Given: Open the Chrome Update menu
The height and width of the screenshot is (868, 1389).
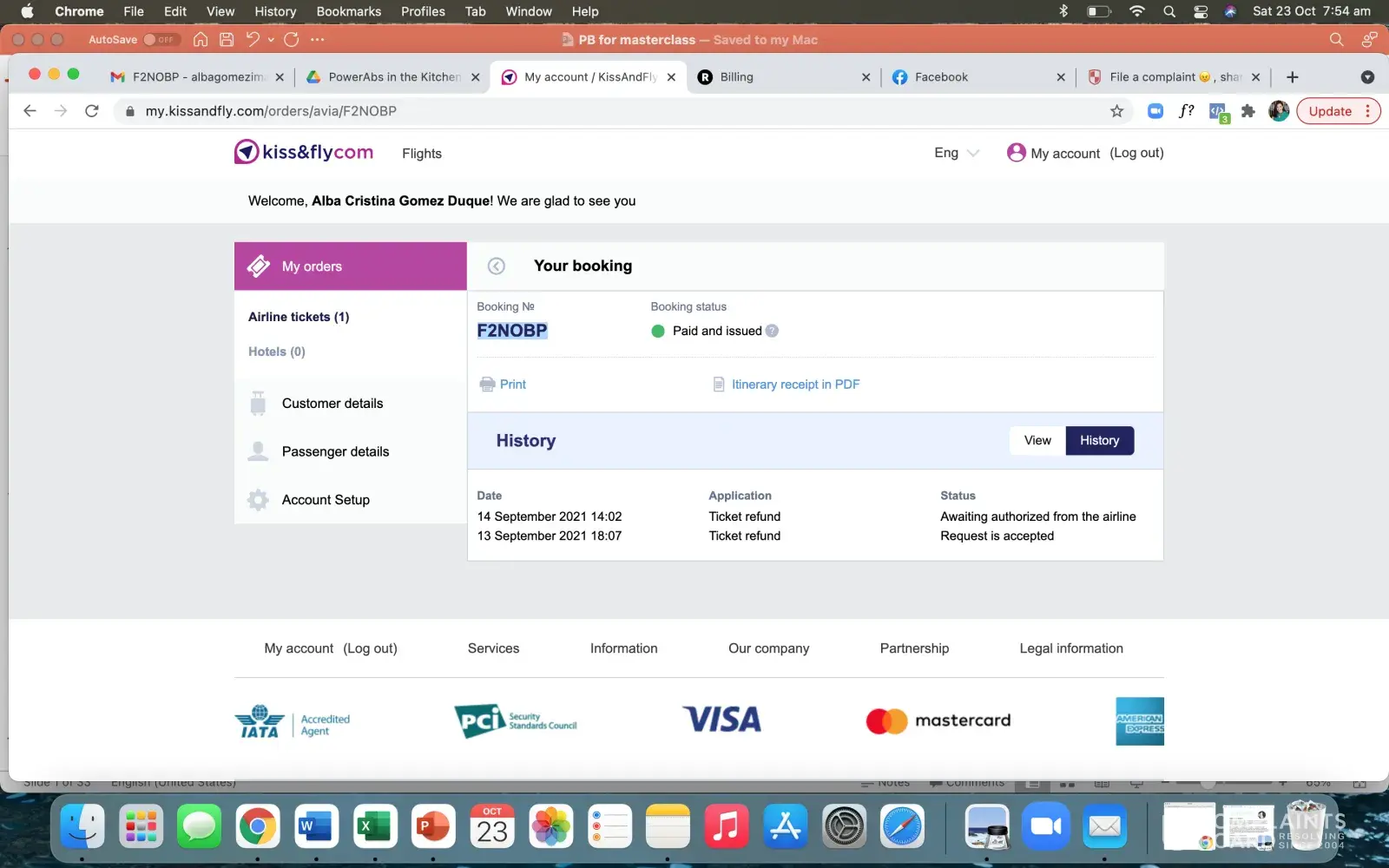Looking at the screenshot, I should coord(1338,111).
